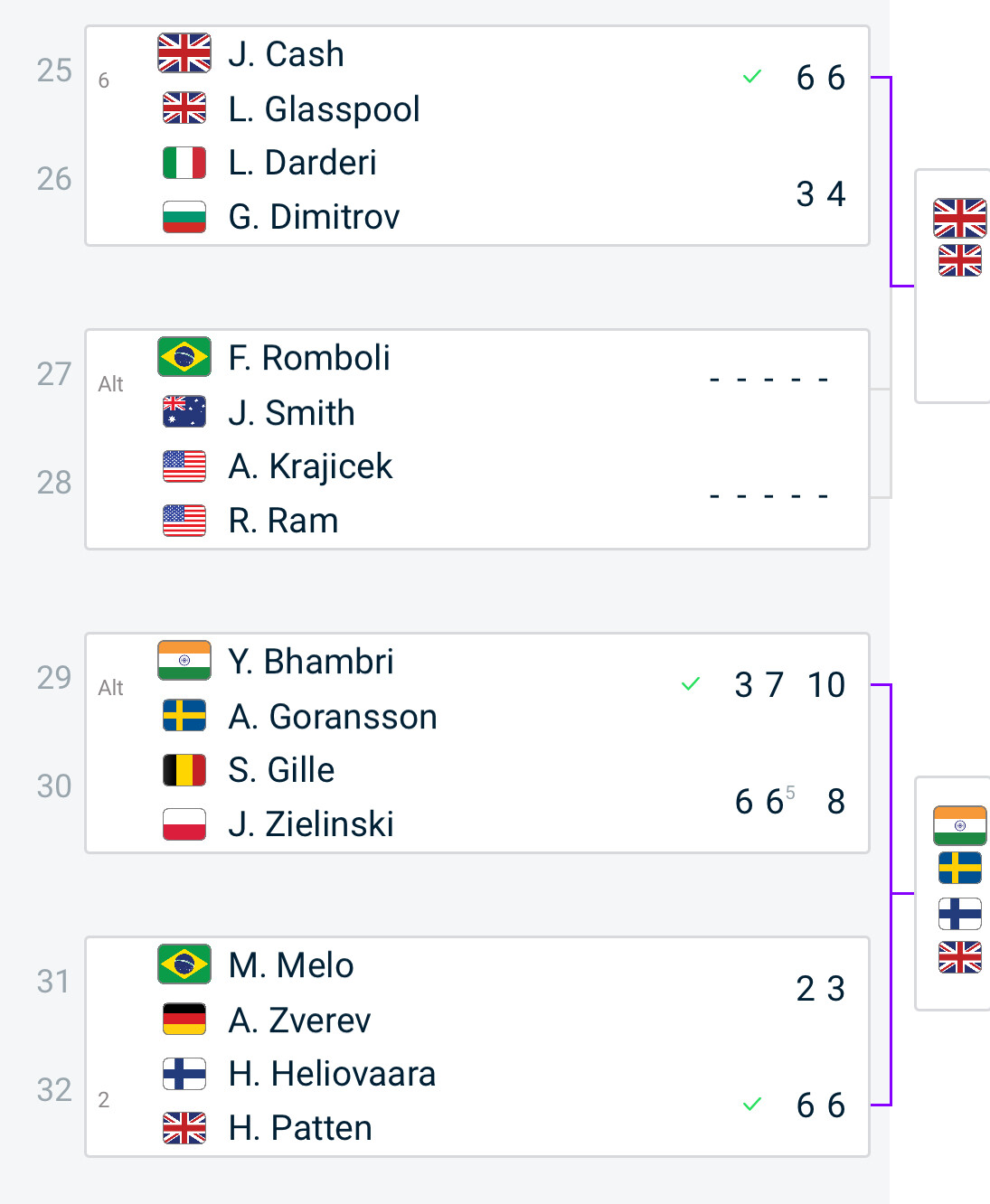Screen dimensions: 990x1204
Task: Click the Polish flag beside J. Zielinski
Action: 184,824
